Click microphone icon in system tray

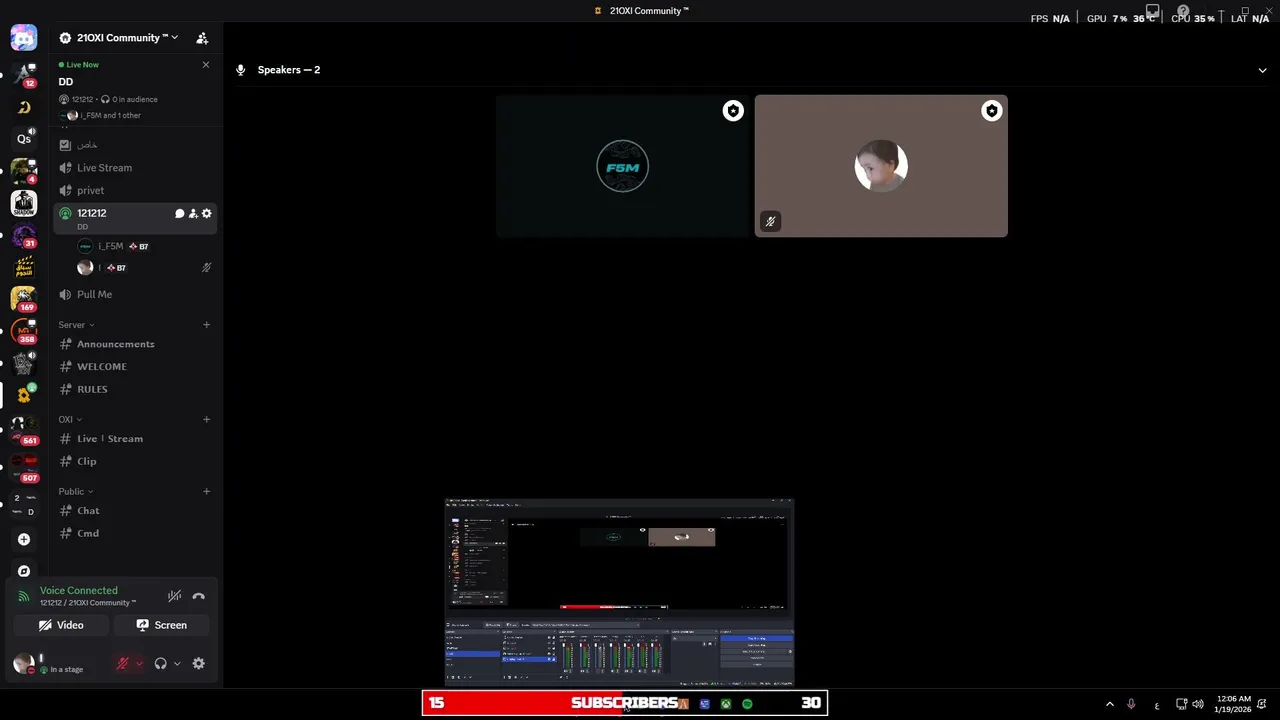pos(1131,704)
